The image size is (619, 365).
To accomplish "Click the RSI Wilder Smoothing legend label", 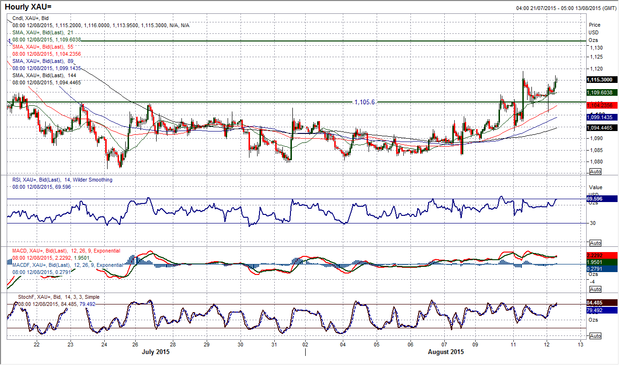I will 62,180.
